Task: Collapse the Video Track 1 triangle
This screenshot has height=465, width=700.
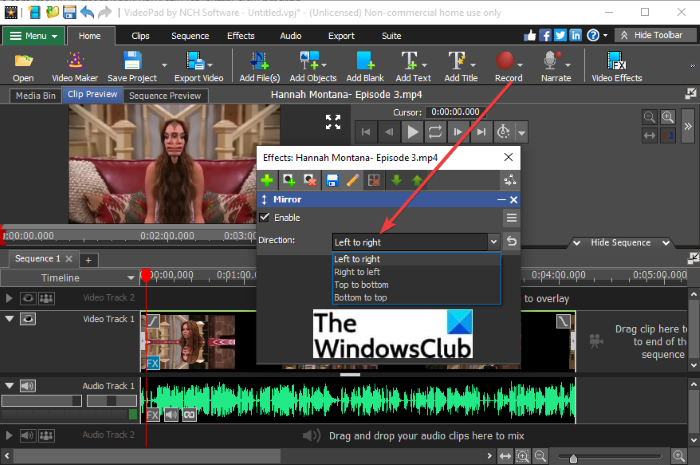Action: pos(10,319)
